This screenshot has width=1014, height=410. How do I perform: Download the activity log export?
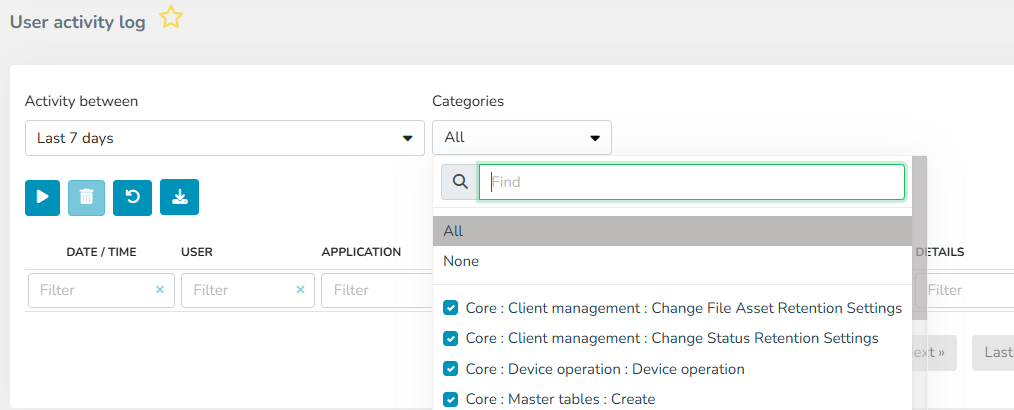179,197
